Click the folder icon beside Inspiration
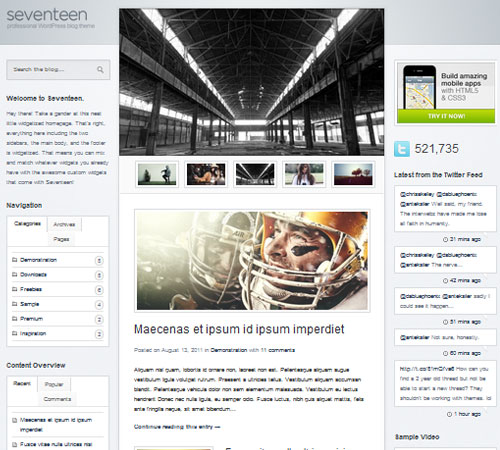The width and height of the screenshot is (500, 450). (15, 333)
